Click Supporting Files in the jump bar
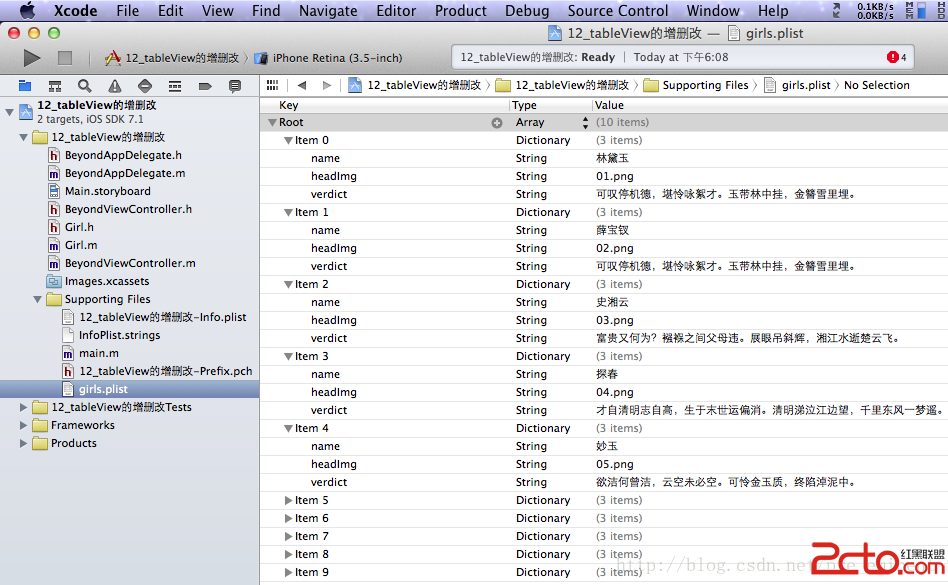948x585 pixels. (705, 86)
